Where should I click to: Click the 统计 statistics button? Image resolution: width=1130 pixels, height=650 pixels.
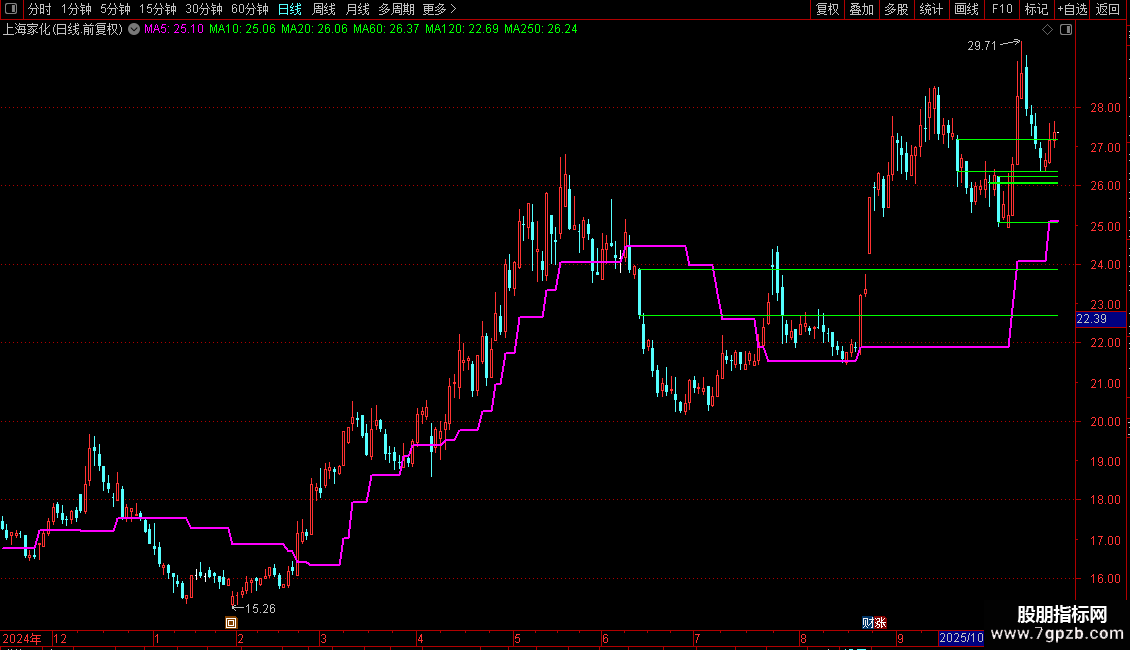(931, 9)
